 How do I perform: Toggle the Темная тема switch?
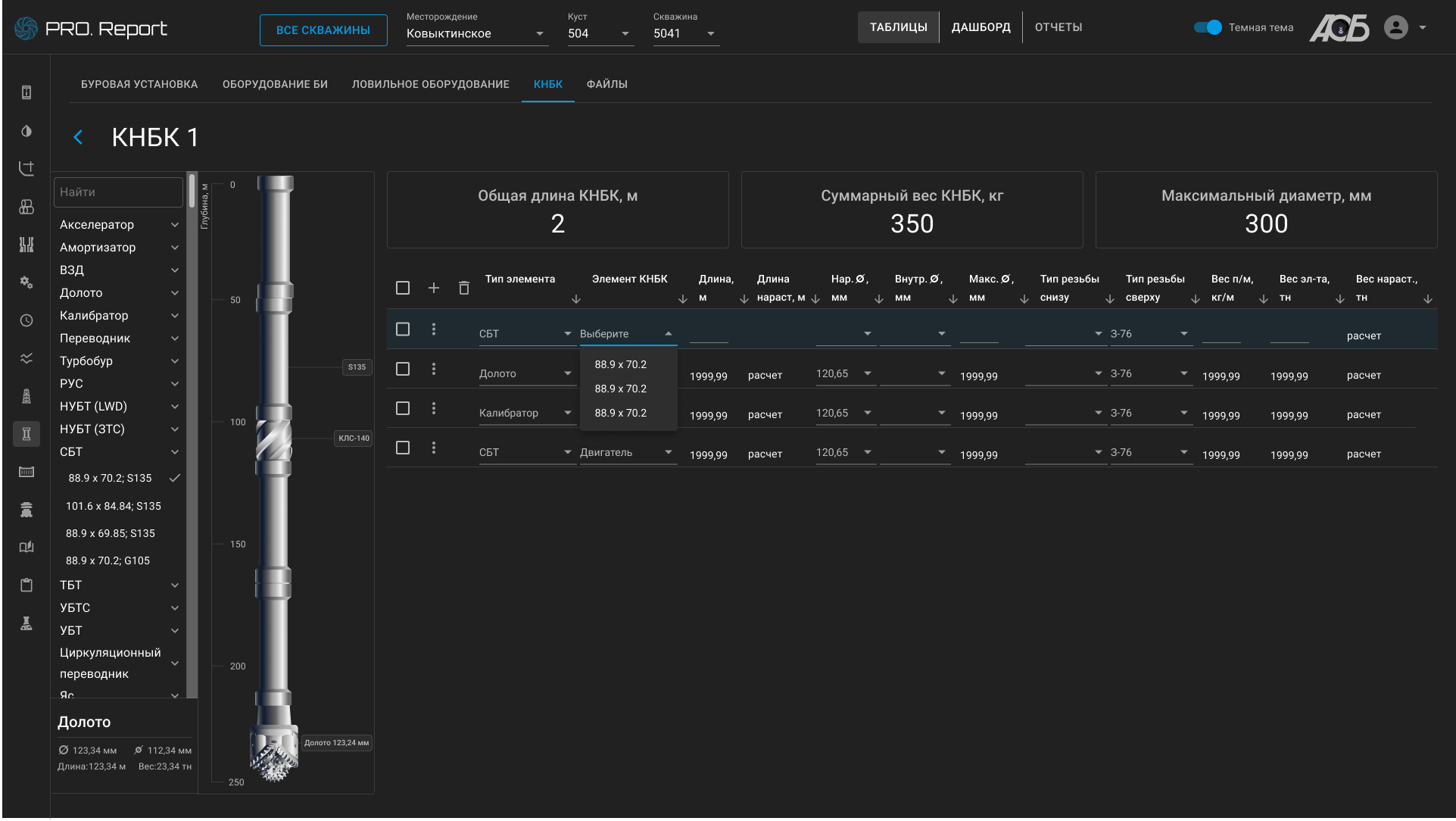click(1208, 27)
